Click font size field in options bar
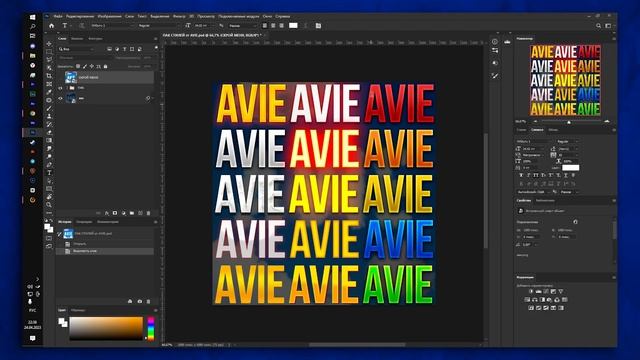This screenshot has height=360, width=640. point(204,26)
